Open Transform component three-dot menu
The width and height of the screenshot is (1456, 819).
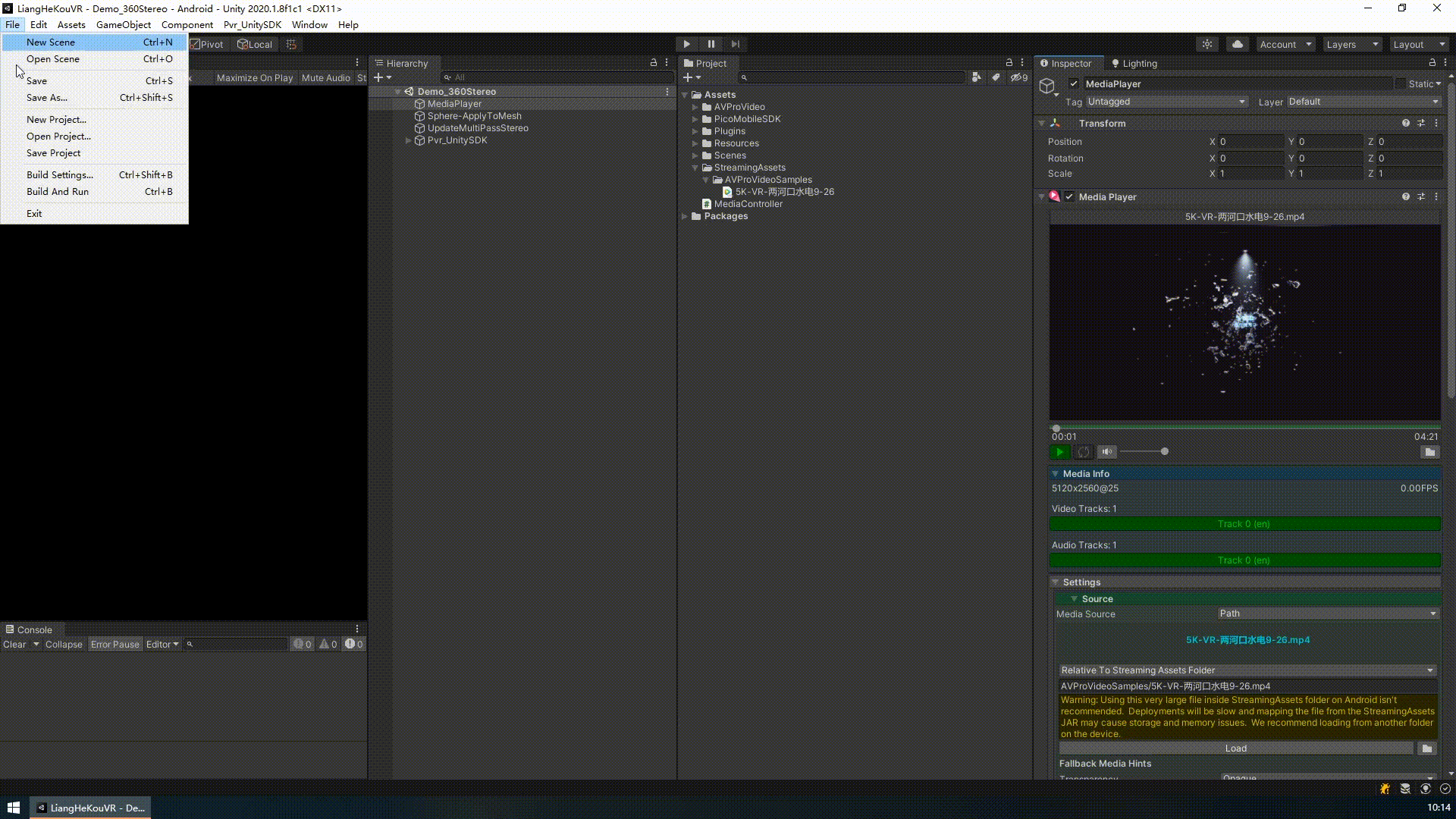[1436, 123]
